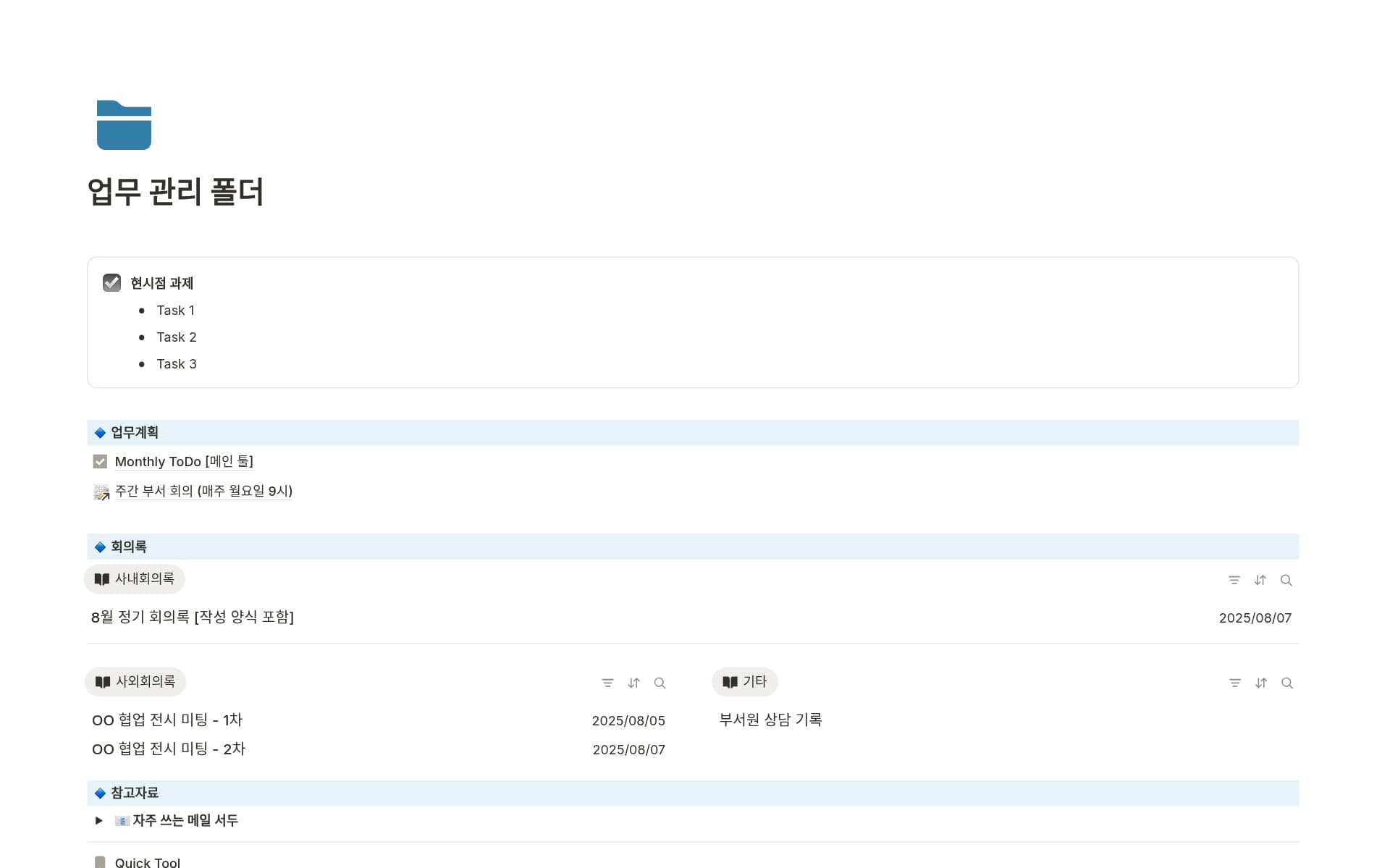
Task: Open the 주간 부서 회의 page link
Action: [x=203, y=491]
